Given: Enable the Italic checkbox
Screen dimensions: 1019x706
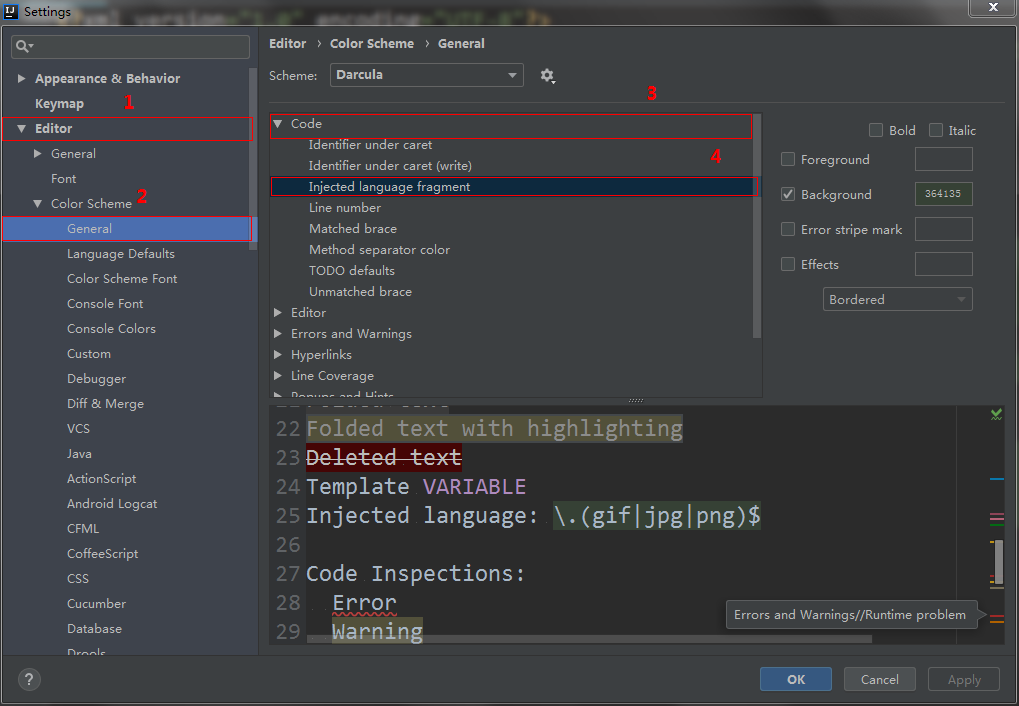Looking at the screenshot, I should click(935, 130).
